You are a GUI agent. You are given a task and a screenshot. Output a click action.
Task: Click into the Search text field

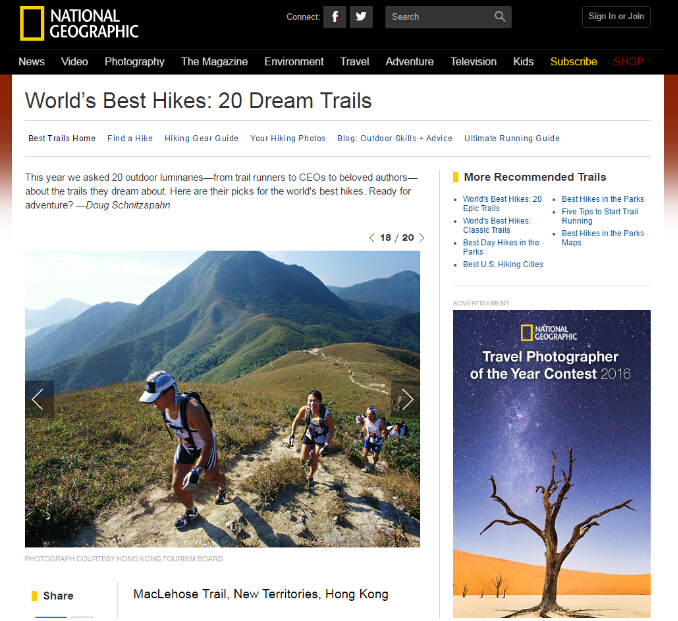(440, 17)
